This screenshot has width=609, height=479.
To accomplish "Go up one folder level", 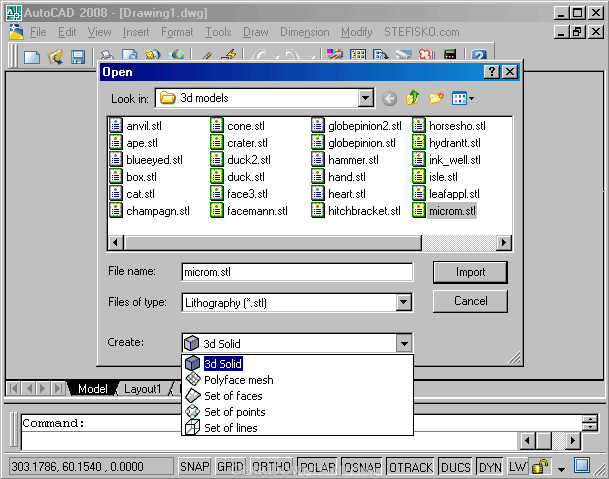I will (x=412, y=98).
